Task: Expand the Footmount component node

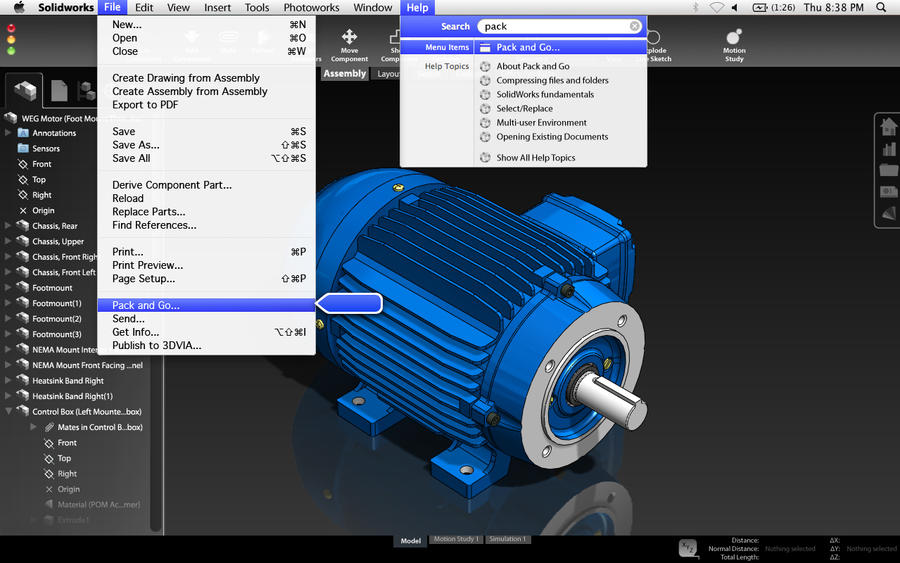Action: [x=8, y=288]
